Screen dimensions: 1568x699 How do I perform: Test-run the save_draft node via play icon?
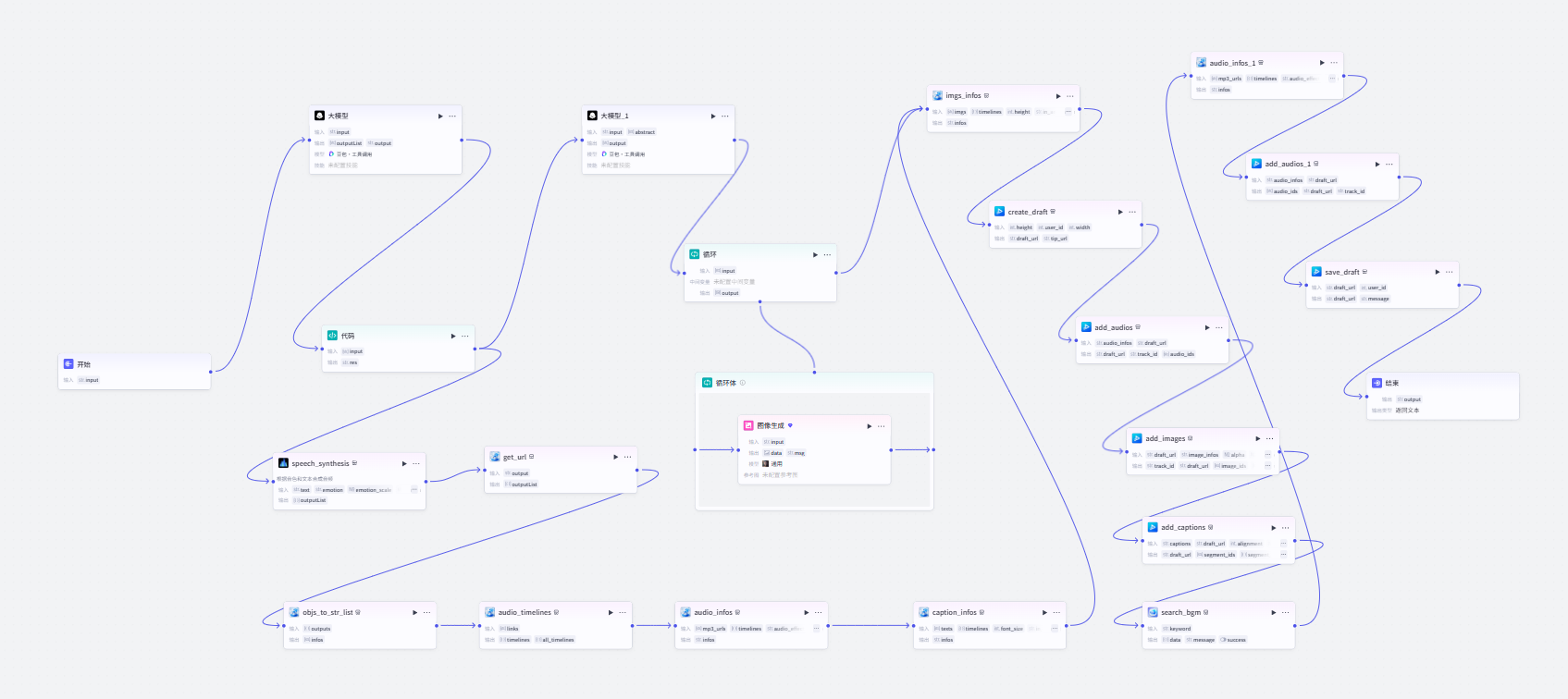(x=1438, y=272)
